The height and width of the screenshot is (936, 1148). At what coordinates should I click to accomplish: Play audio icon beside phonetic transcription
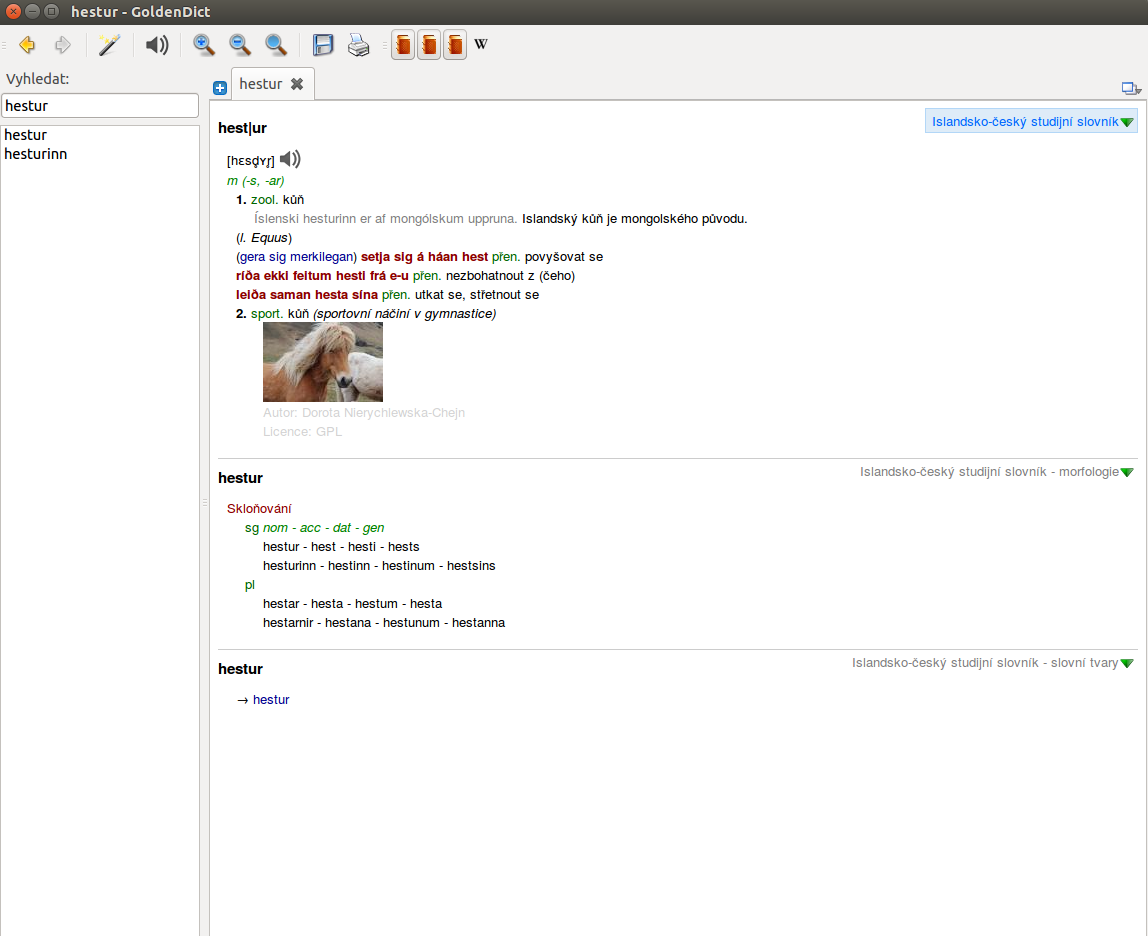point(290,159)
